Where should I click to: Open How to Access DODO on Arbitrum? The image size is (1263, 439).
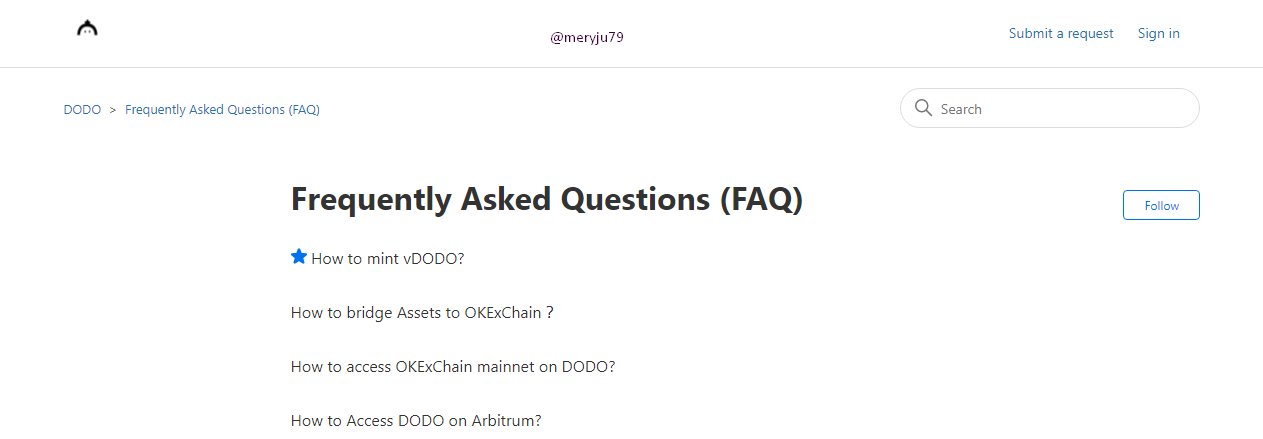pos(416,421)
